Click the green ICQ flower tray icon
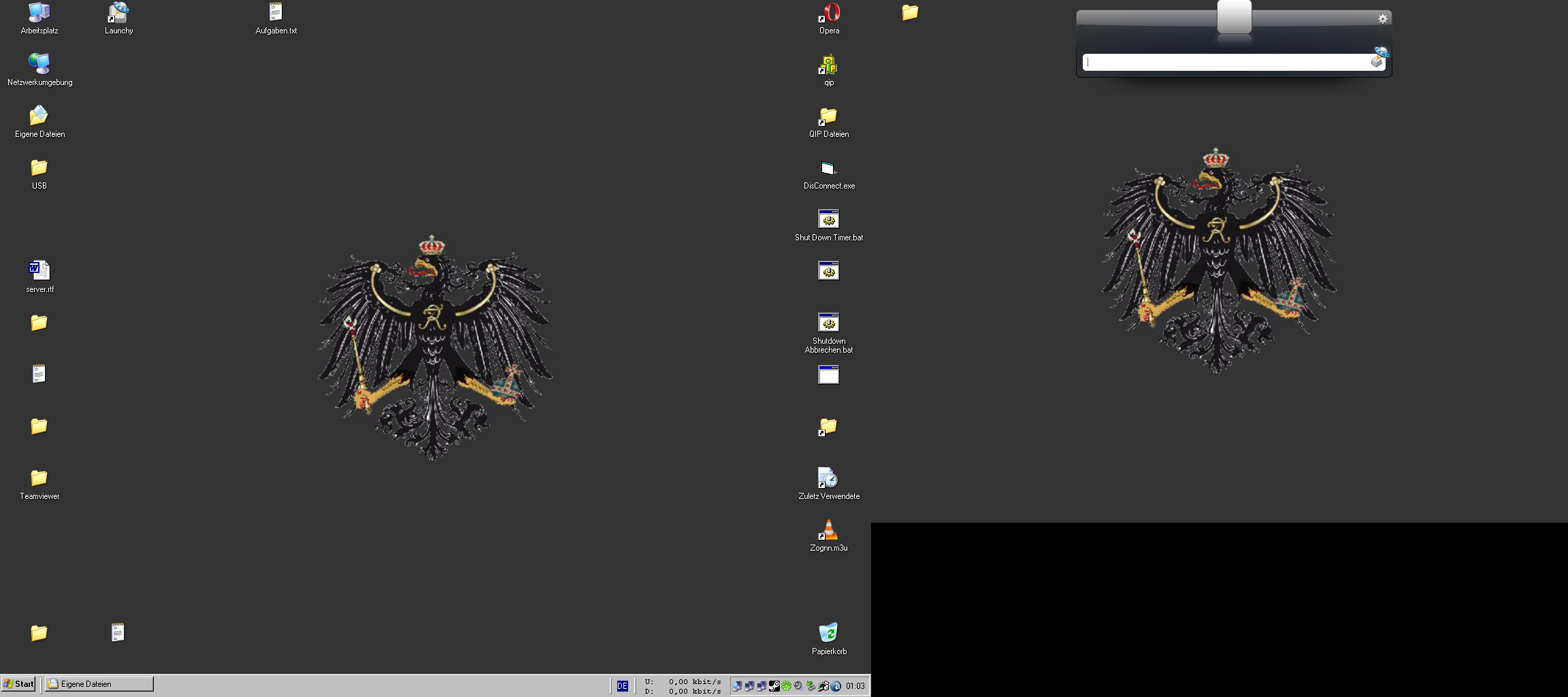The height and width of the screenshot is (697, 1568). click(786, 686)
